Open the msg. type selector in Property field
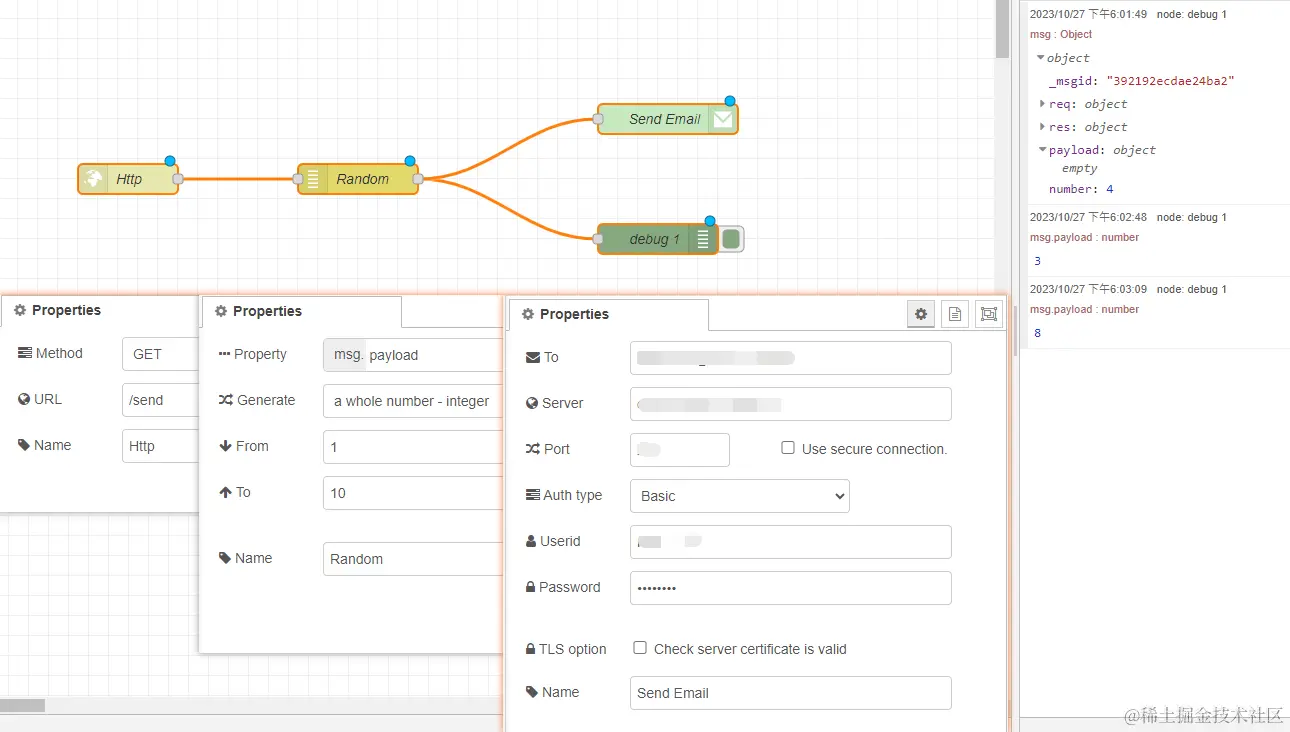The image size is (1290, 732). point(345,355)
